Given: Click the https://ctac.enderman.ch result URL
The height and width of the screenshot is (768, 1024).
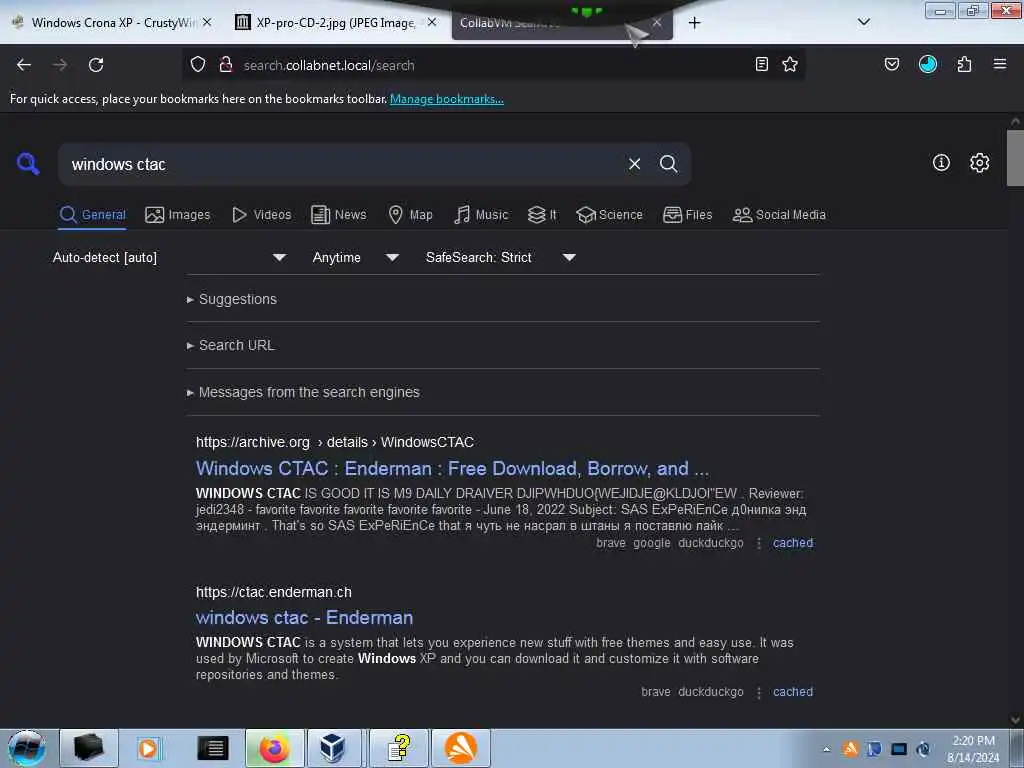Looking at the screenshot, I should pos(274,592).
